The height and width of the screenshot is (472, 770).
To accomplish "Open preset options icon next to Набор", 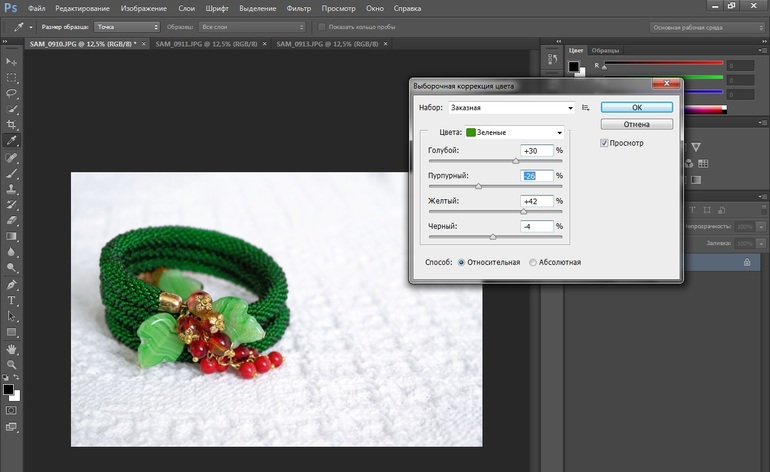I will pyautogui.click(x=586, y=107).
